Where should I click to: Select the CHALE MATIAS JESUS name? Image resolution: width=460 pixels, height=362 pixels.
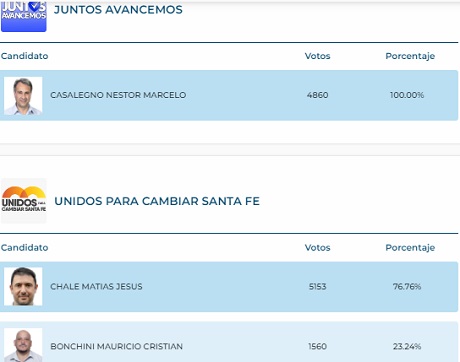96,286
